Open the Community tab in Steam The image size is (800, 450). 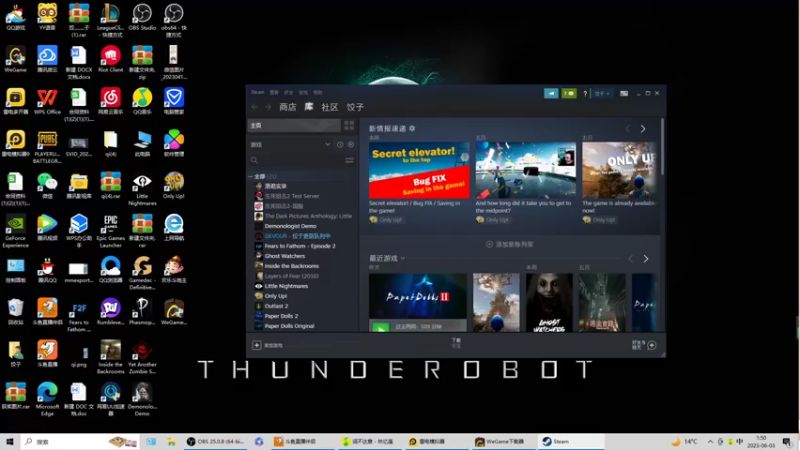point(330,107)
